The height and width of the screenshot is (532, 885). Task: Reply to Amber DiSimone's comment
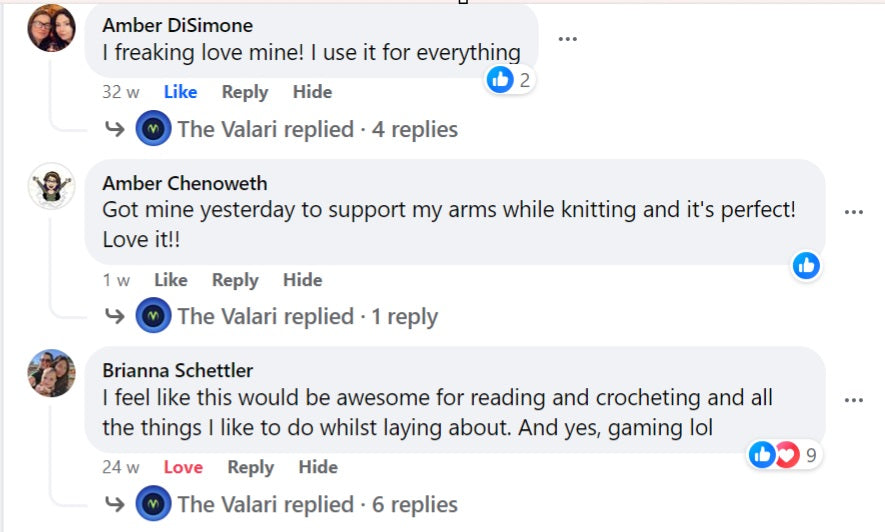point(245,92)
